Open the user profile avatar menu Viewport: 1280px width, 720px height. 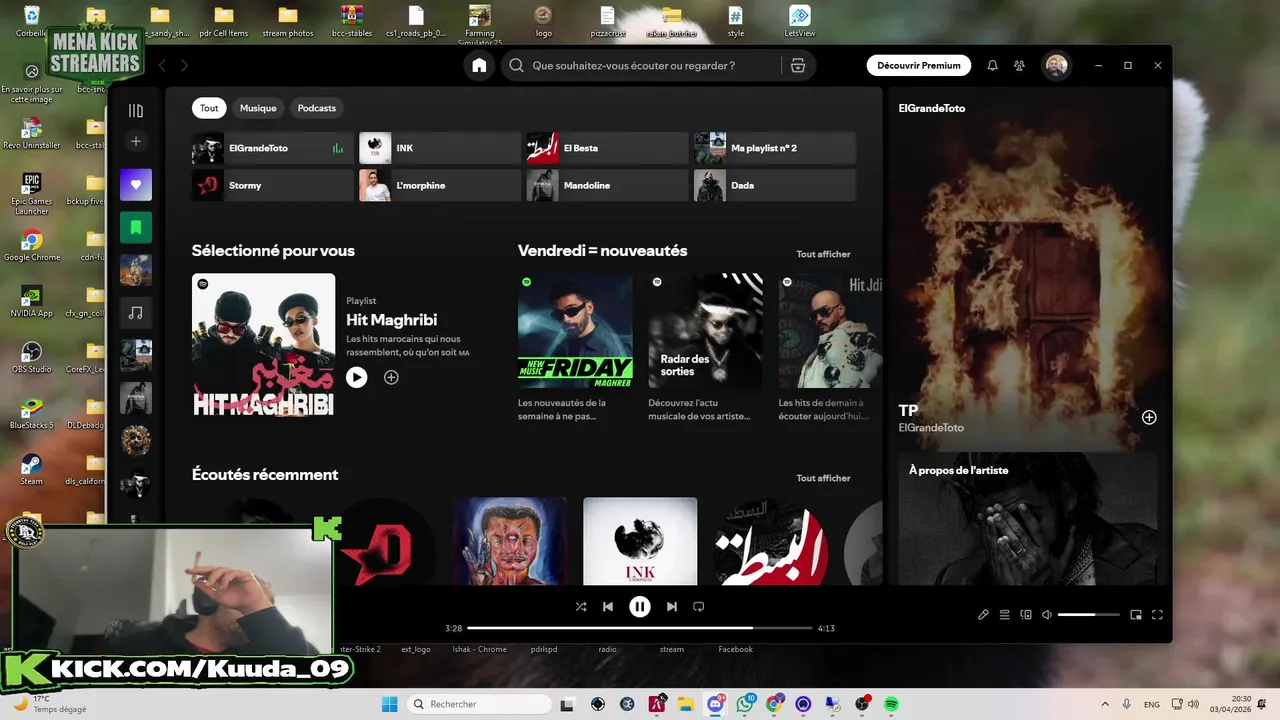(1056, 65)
